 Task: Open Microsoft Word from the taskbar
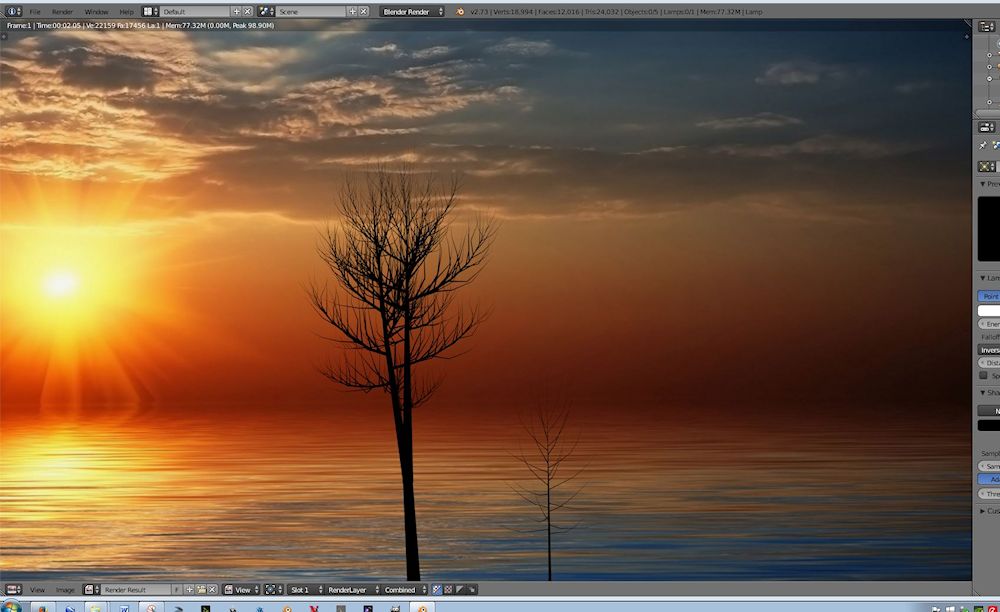pyautogui.click(x=124, y=607)
